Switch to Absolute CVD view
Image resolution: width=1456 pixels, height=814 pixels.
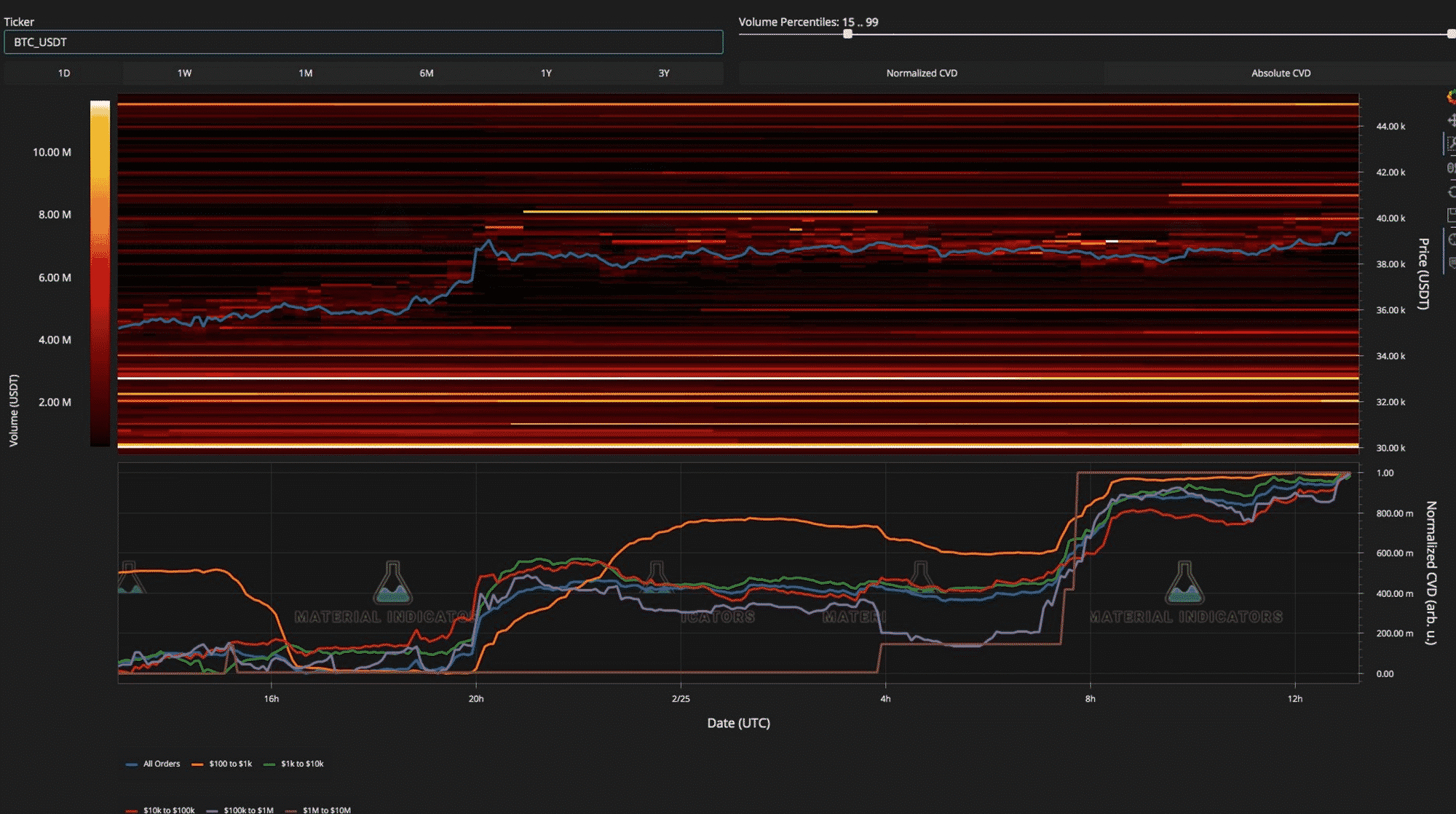point(1280,73)
